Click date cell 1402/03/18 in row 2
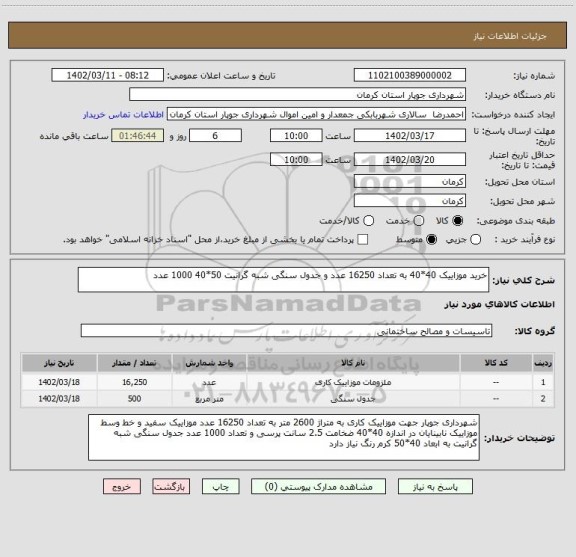This screenshot has width=576, height=557. click(59, 399)
